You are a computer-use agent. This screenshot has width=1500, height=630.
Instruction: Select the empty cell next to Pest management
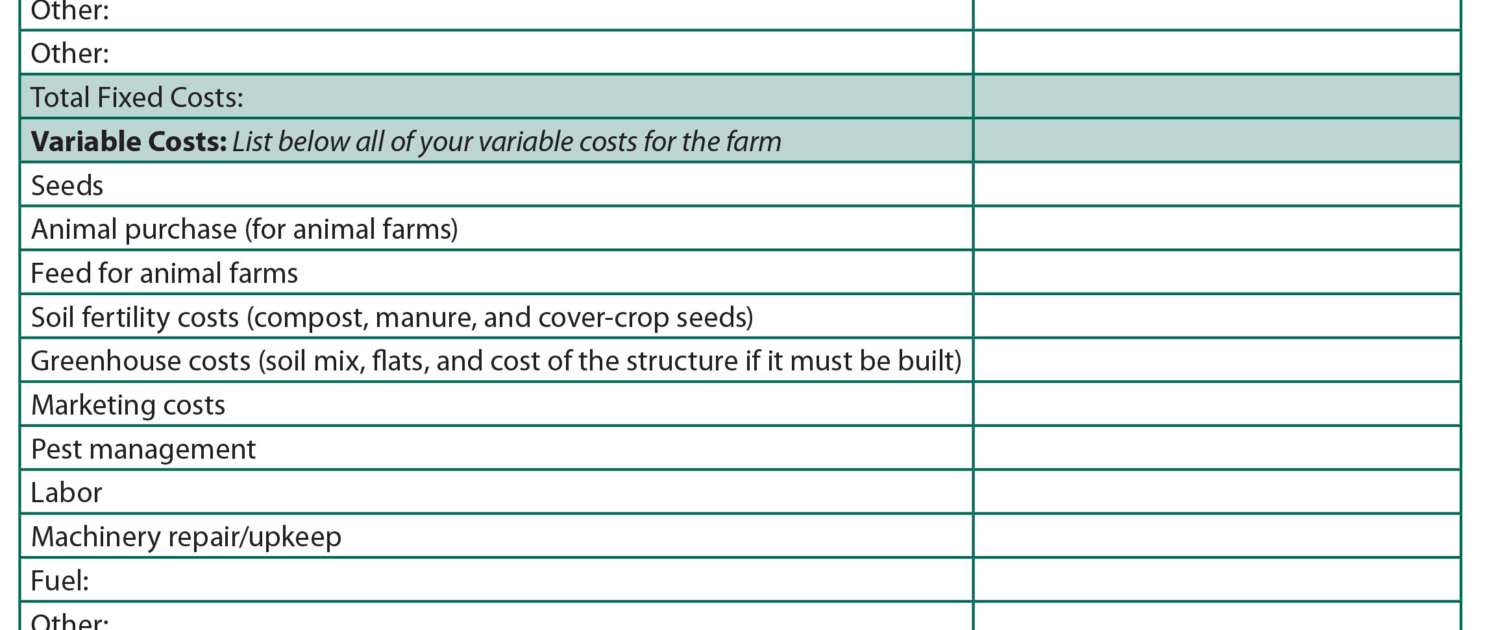pyautogui.click(x=1216, y=448)
